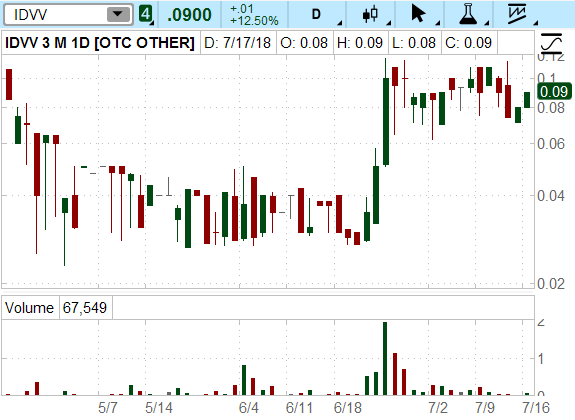This screenshot has height=420, width=575.
Task: Click the 0.02 price axis label
Action: tap(551, 284)
